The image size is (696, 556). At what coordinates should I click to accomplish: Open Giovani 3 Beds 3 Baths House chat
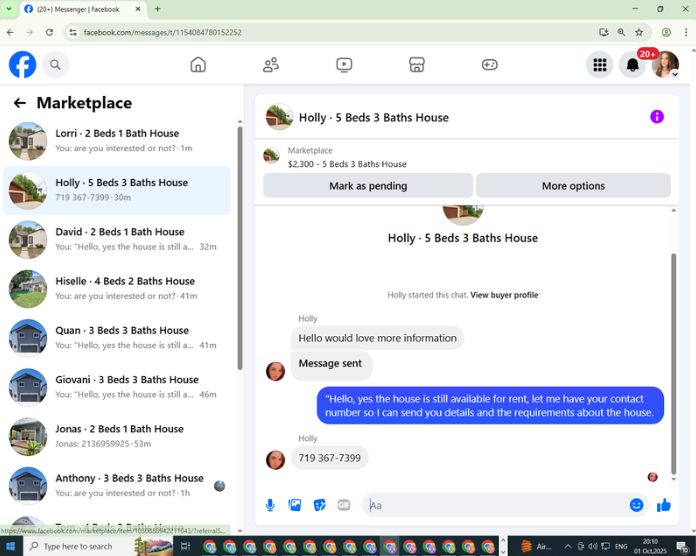[117, 387]
